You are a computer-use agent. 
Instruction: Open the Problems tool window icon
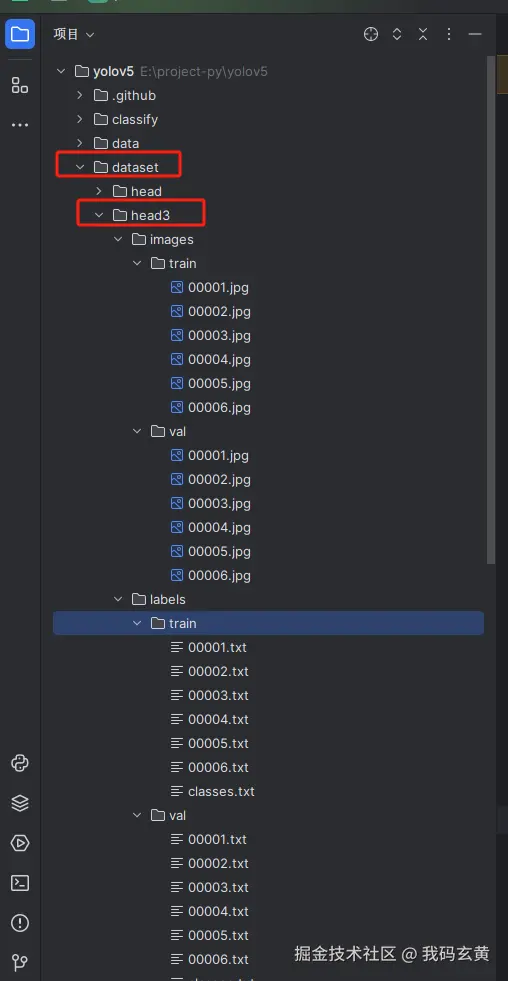click(x=20, y=923)
